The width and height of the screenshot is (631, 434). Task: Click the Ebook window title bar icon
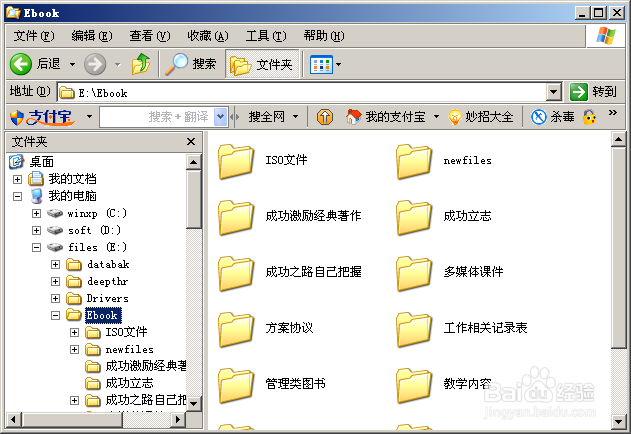[x=13, y=13]
